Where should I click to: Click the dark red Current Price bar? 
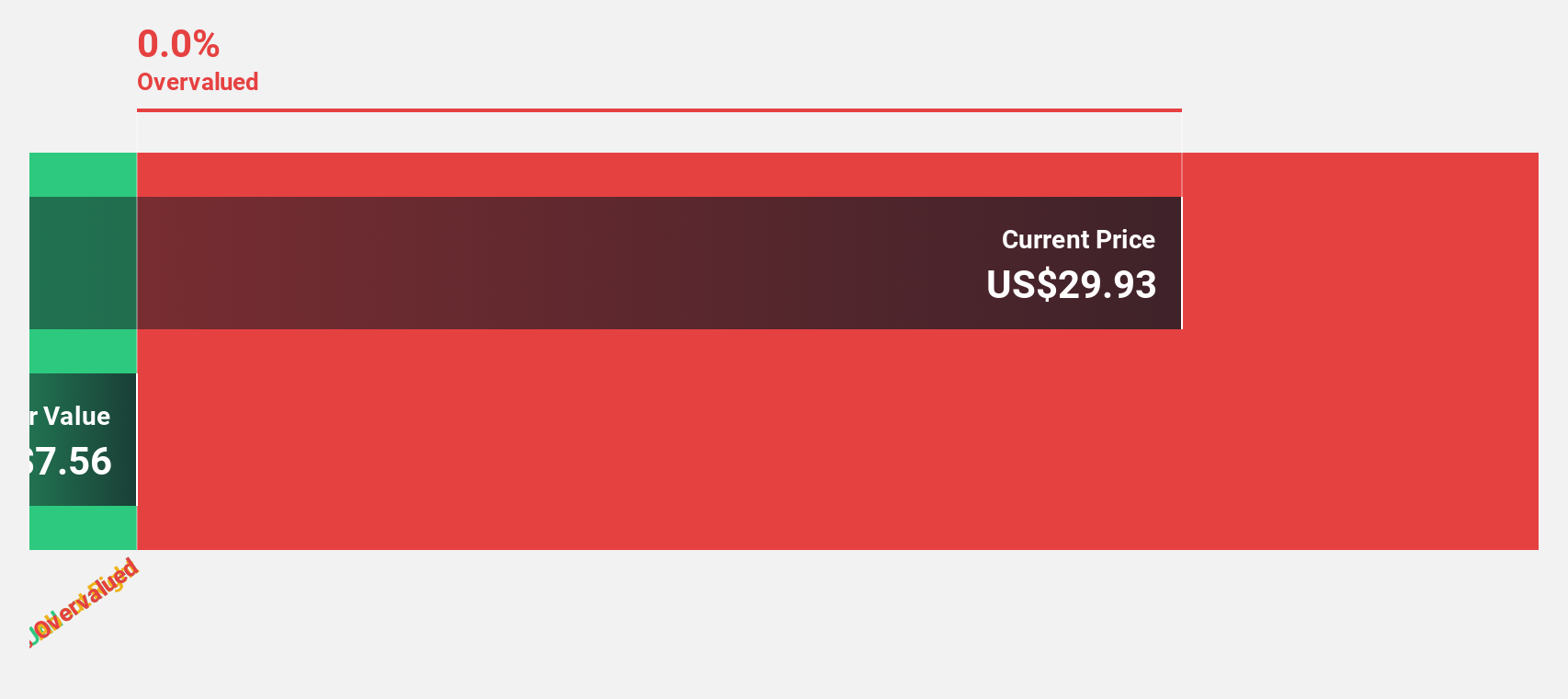point(659,263)
